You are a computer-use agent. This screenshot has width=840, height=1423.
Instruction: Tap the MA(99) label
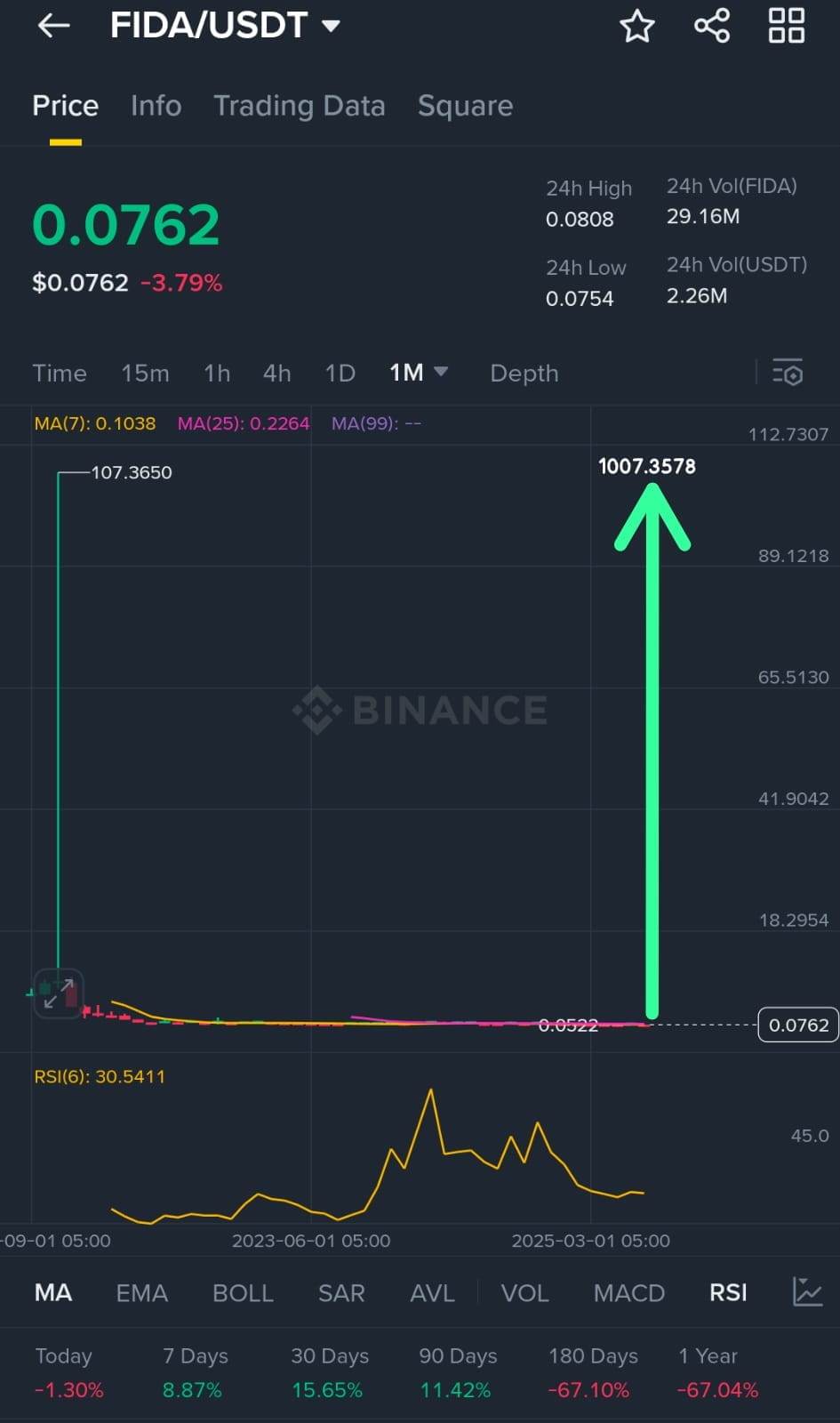[x=376, y=423]
